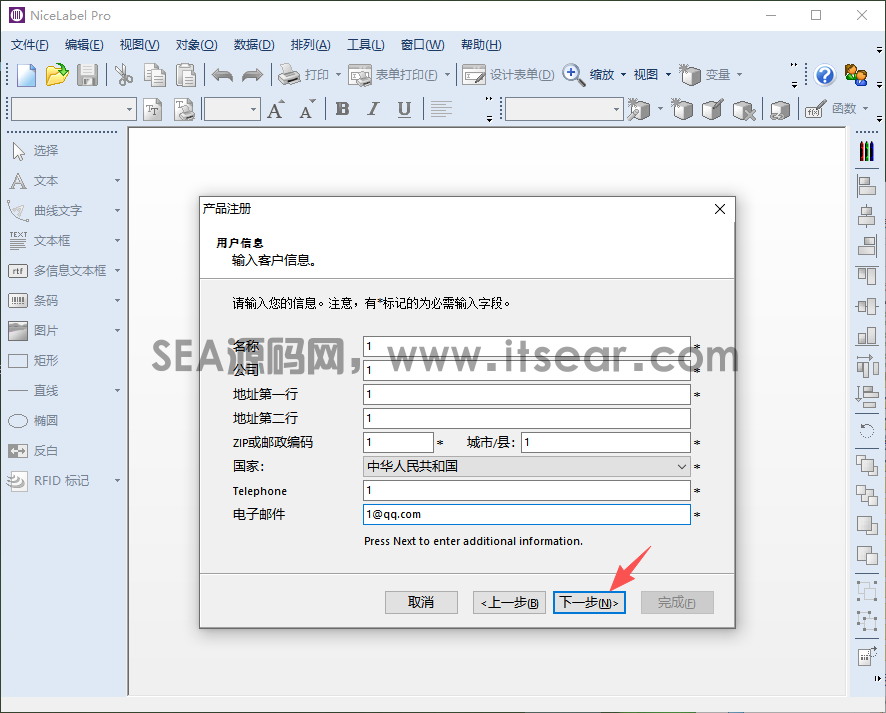This screenshot has width=886, height=713.
Task: Select the RFID 标记 tool
Action: [x=49, y=481]
